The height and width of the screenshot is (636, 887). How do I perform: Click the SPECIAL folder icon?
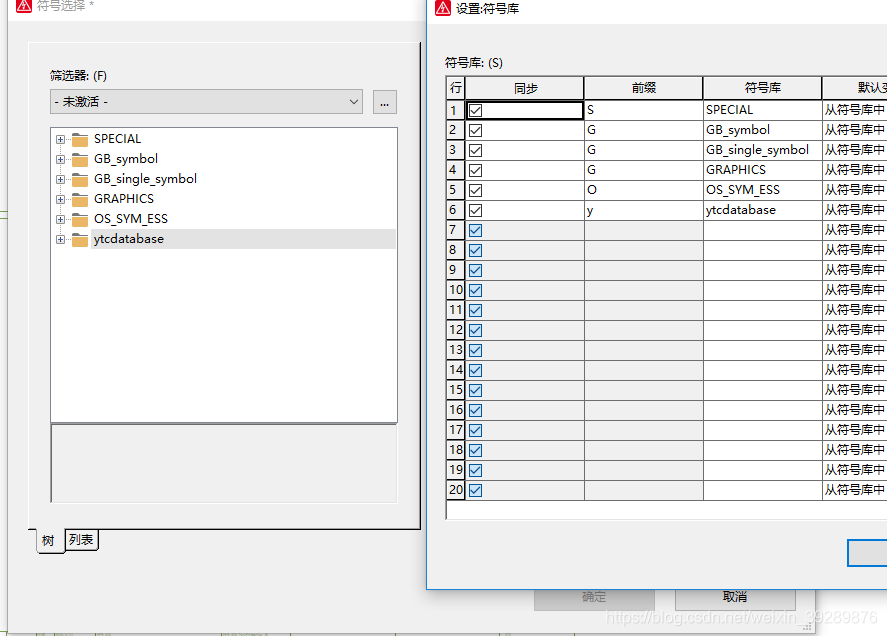point(80,139)
